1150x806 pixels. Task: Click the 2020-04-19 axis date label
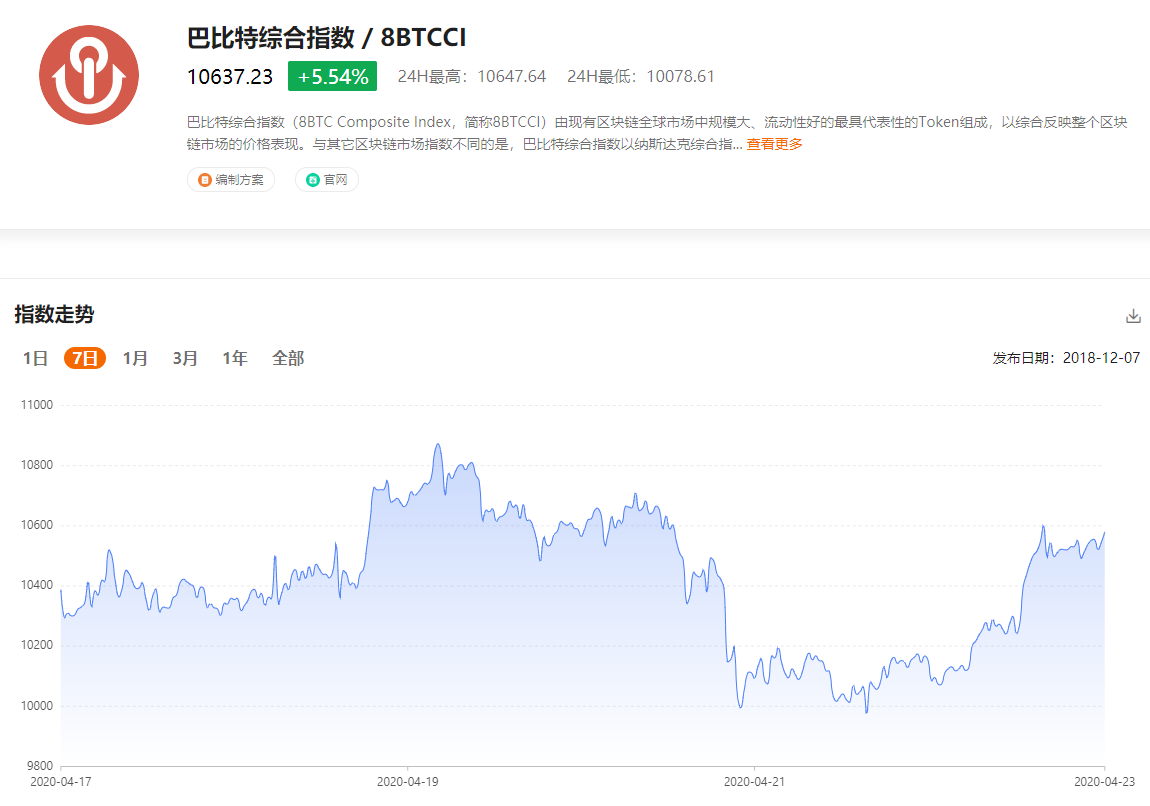click(408, 782)
